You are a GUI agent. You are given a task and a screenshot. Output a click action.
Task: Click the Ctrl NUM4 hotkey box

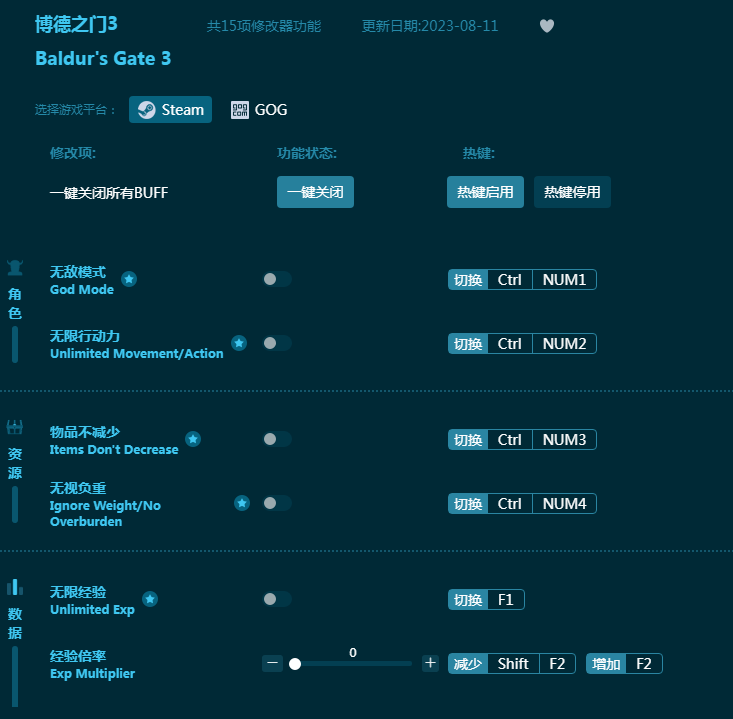522,503
